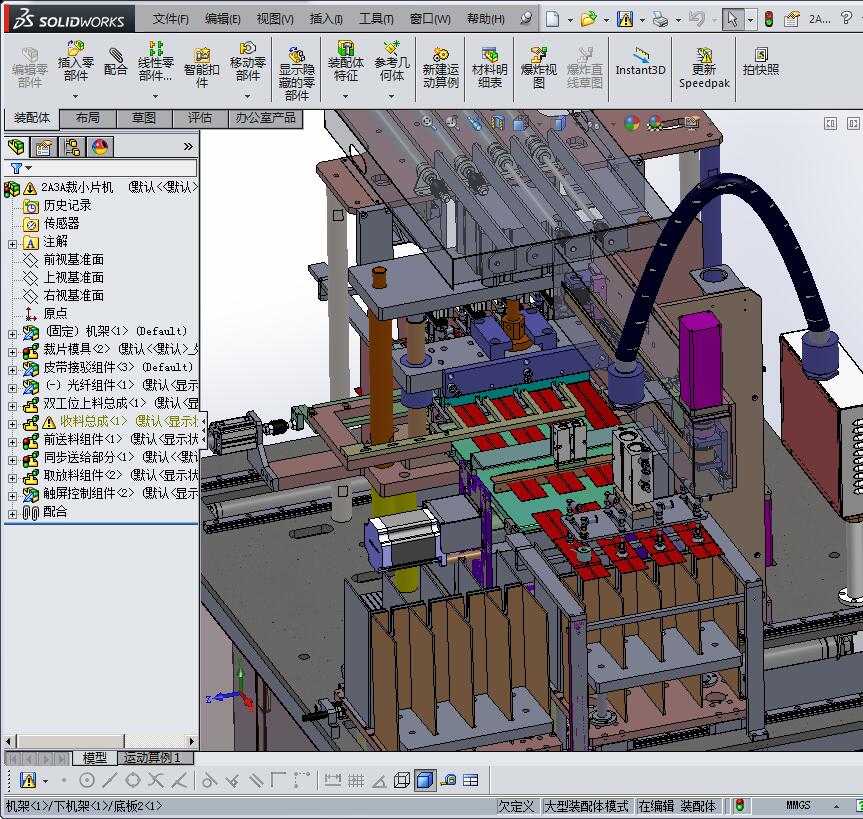The image size is (863, 819).
Task: Expand the 配合 mates folder in tree
Action: click(12, 512)
